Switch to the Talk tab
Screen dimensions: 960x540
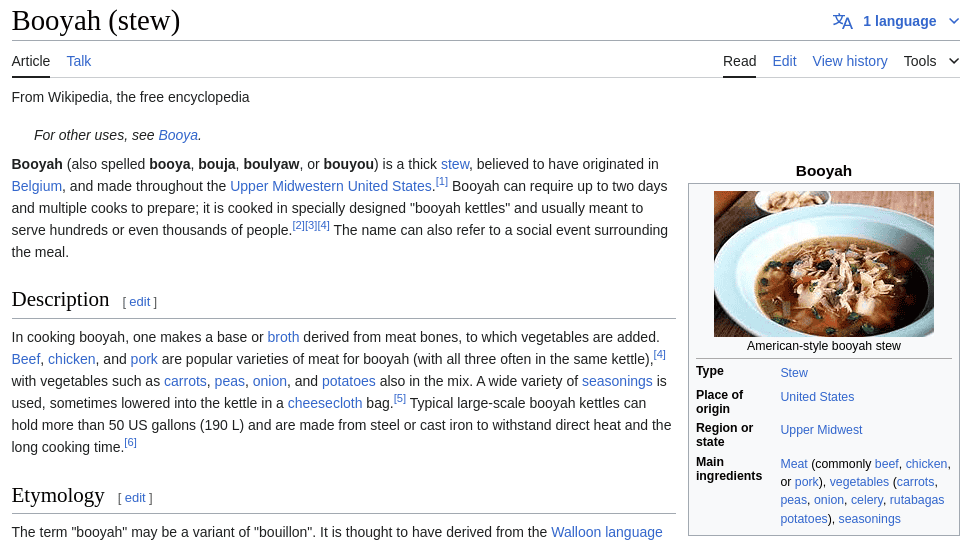tap(79, 61)
